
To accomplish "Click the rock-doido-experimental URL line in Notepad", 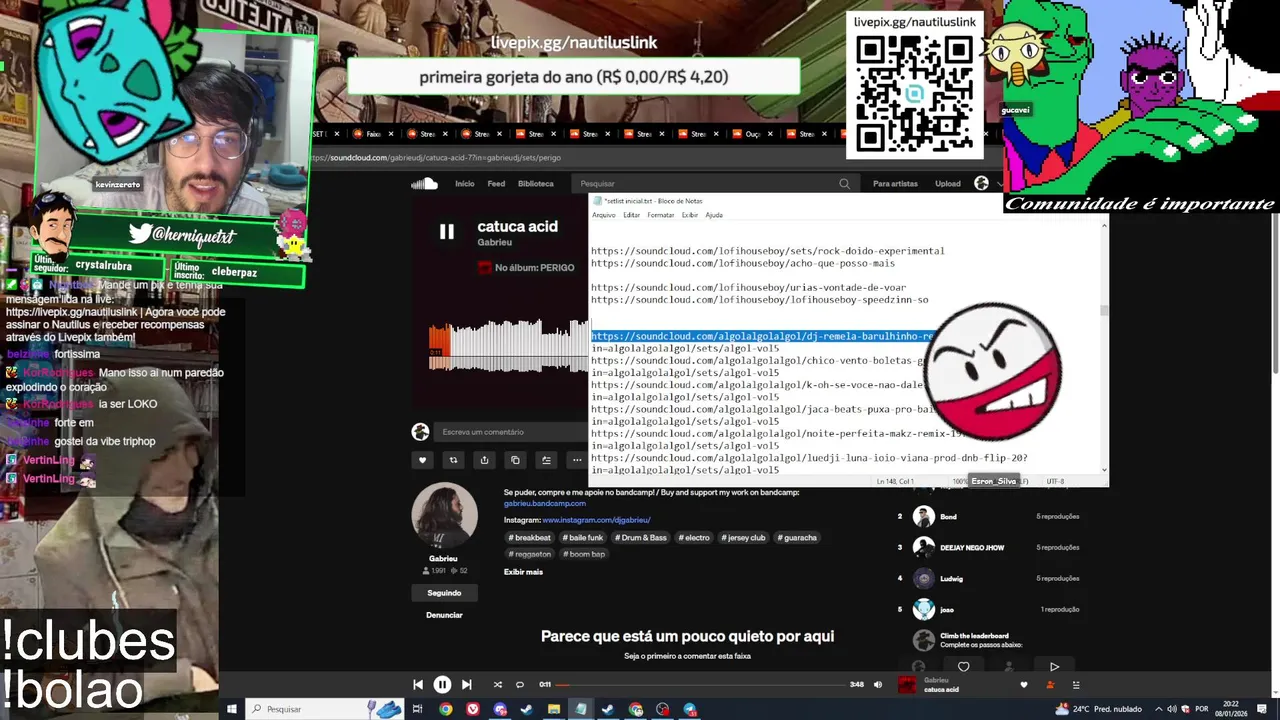I will (767, 251).
